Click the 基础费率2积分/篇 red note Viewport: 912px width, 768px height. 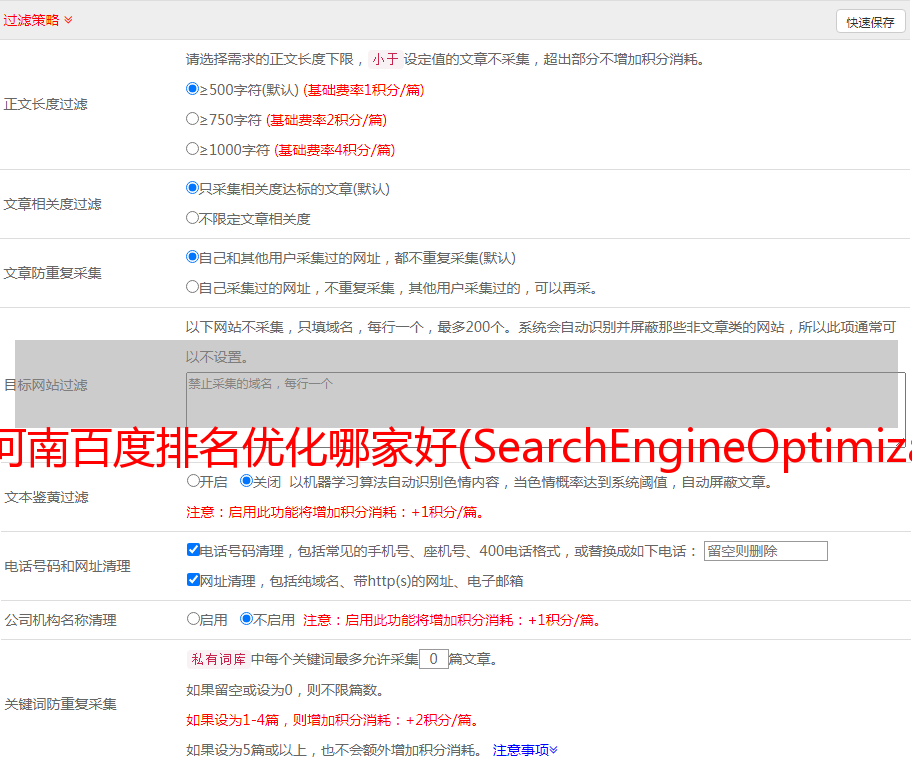pyautogui.click(x=326, y=120)
